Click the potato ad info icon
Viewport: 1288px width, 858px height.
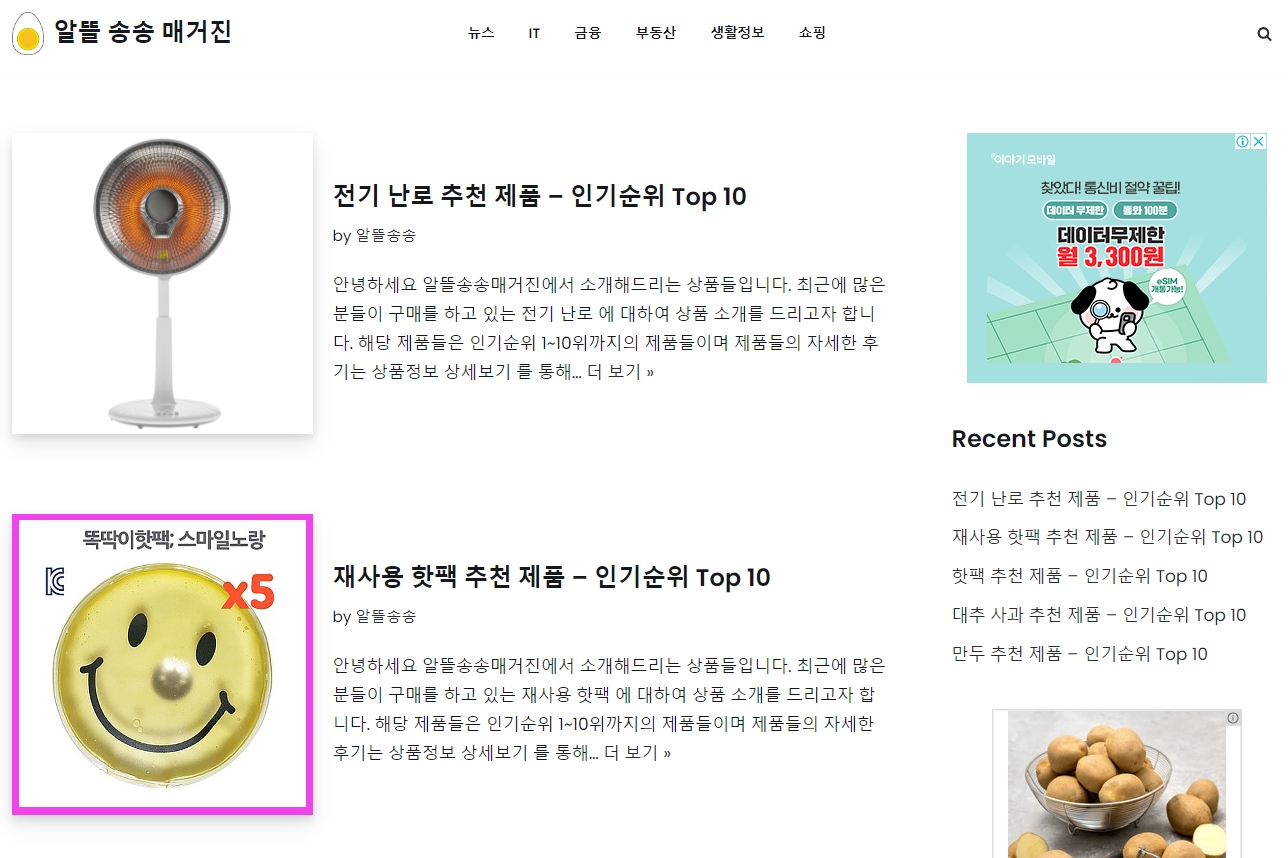[x=1233, y=718]
